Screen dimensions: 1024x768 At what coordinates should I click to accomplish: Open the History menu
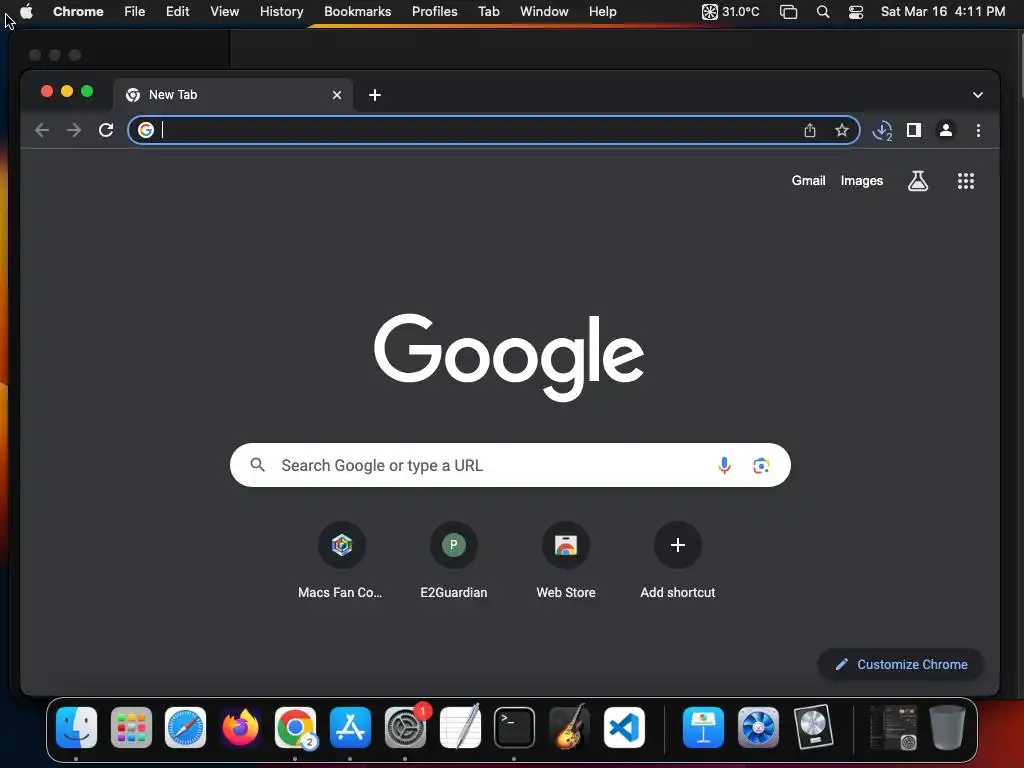click(281, 12)
